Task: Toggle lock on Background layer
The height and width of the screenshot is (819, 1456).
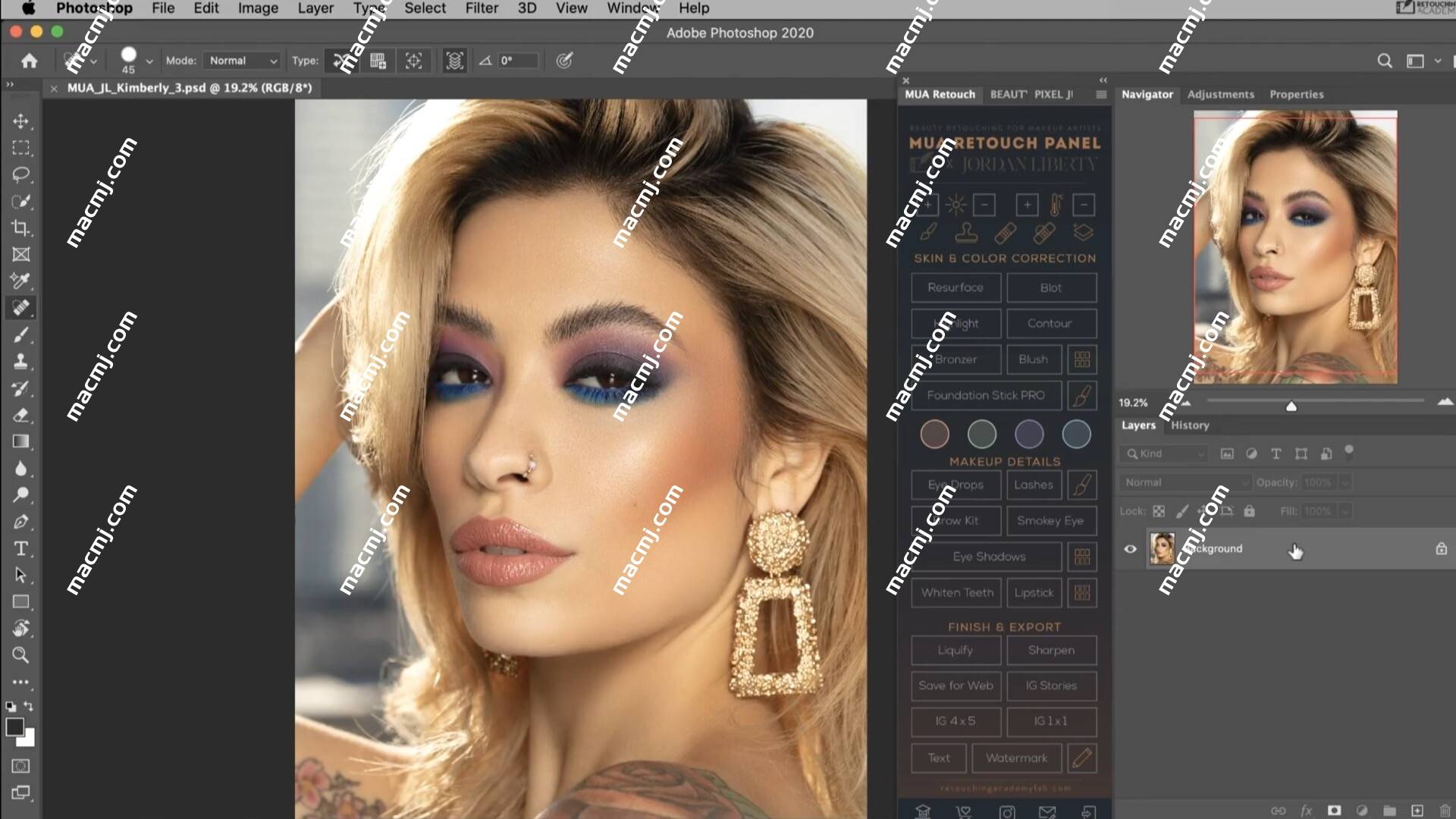Action: 1443,548
